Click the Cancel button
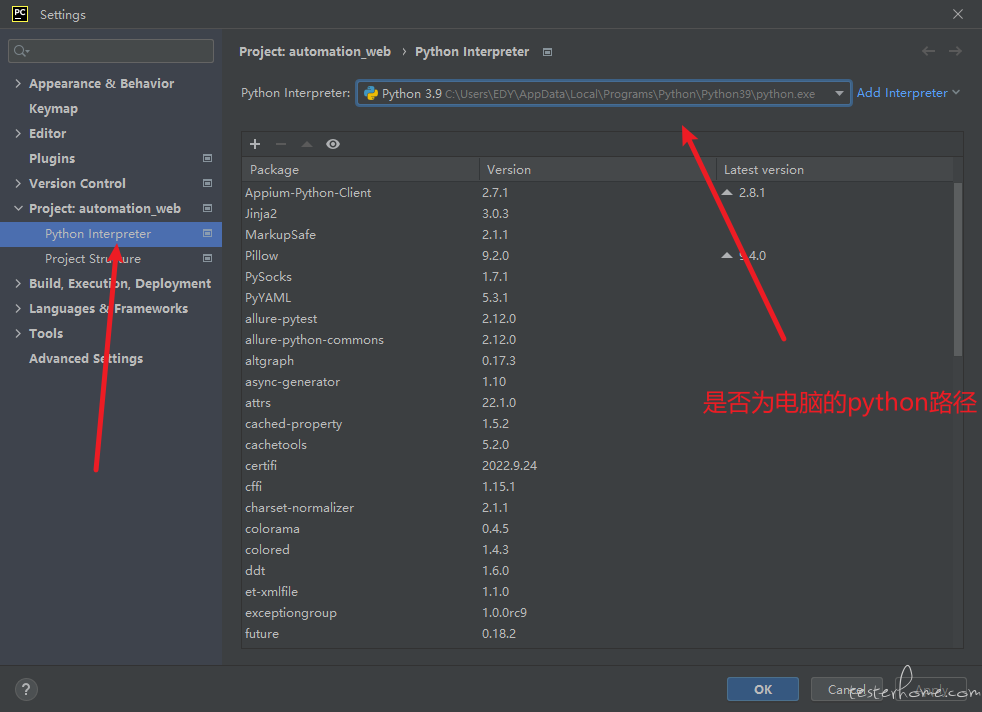This screenshot has height=712, width=982. 846,689
